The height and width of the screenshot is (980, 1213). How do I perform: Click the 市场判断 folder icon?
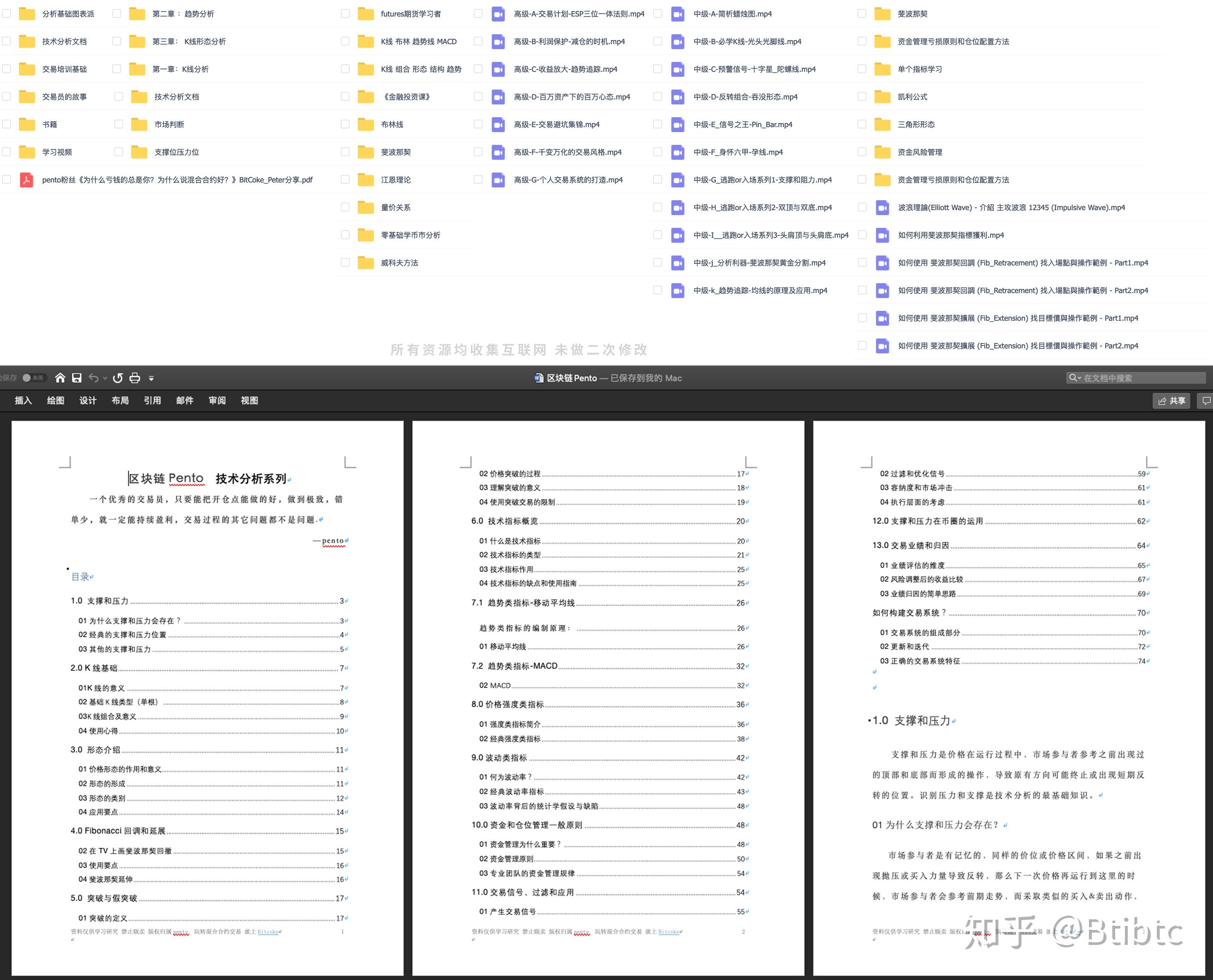[139, 124]
